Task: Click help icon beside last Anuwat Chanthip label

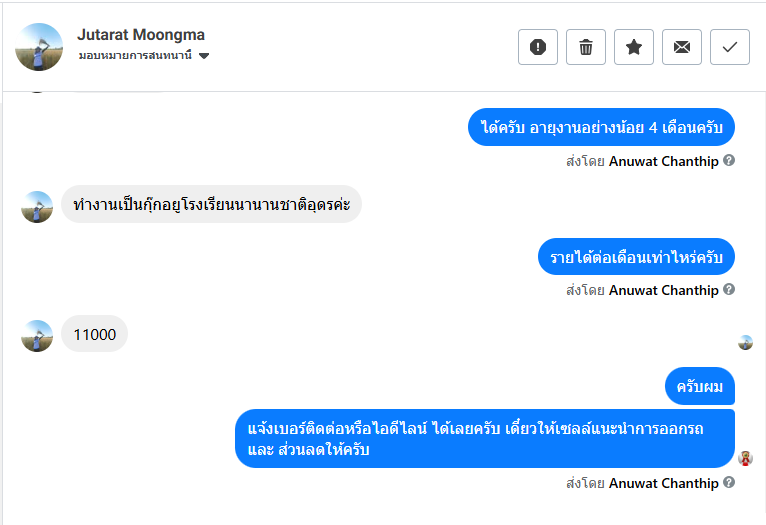Action: [729, 483]
